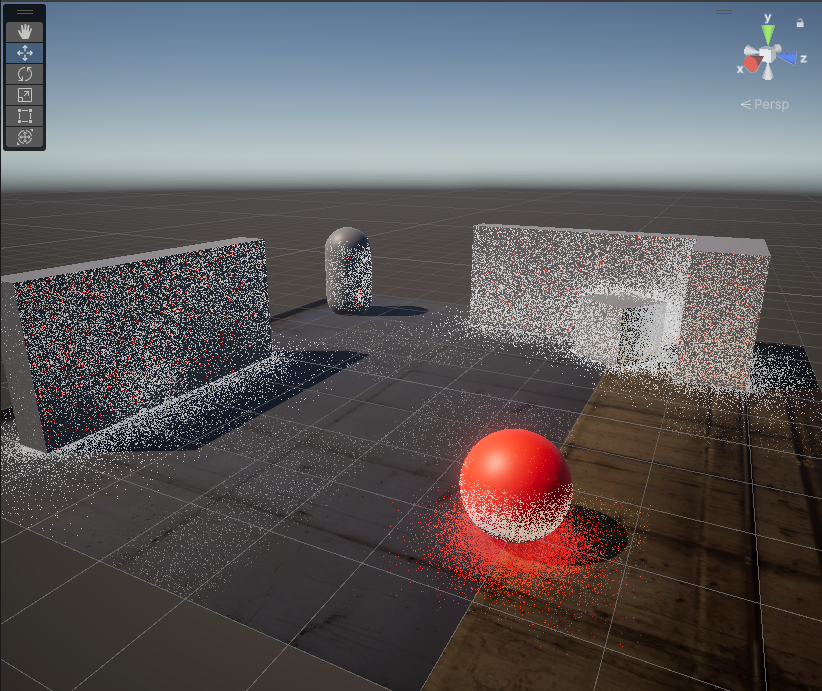Viewport: 822px width, 691px height.
Task: Select the Rotate tool
Action: click(24, 73)
